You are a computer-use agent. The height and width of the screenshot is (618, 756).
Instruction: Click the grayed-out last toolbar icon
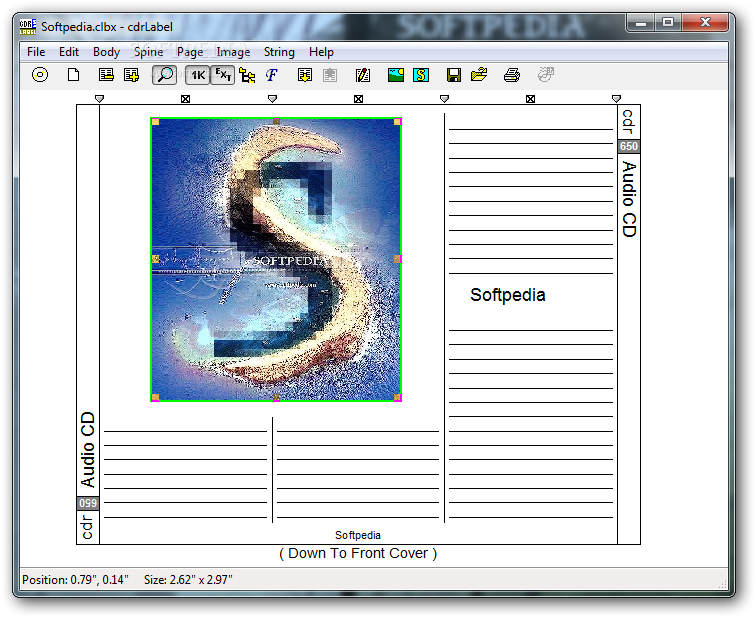tap(545, 75)
